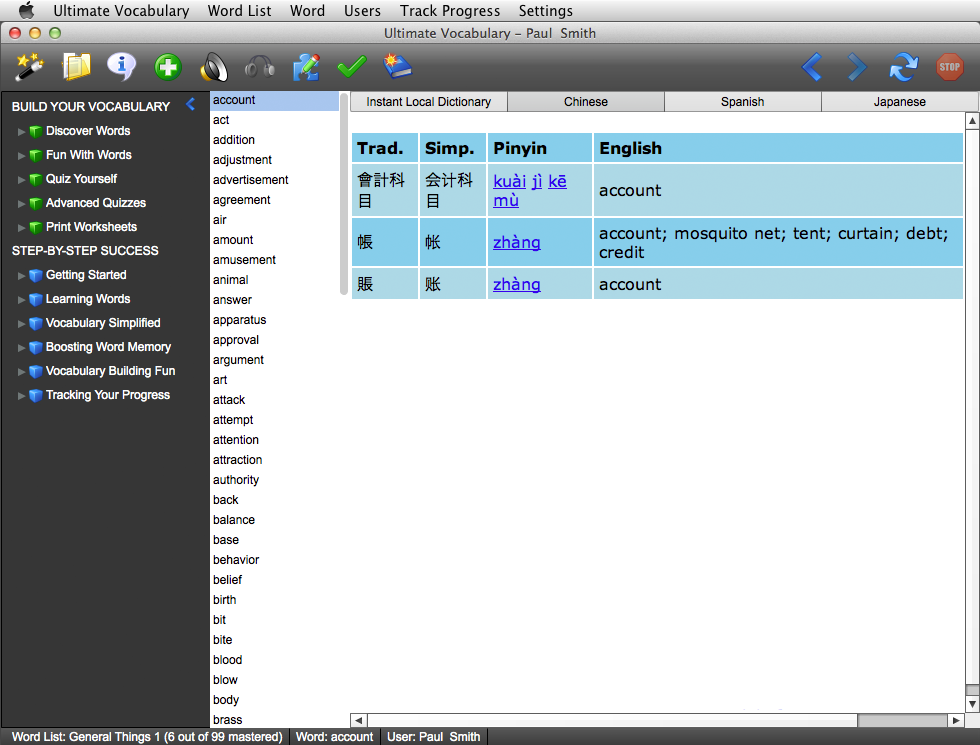This screenshot has width=980, height=745.
Task: Switch to the Spanish tab
Action: [x=742, y=102]
